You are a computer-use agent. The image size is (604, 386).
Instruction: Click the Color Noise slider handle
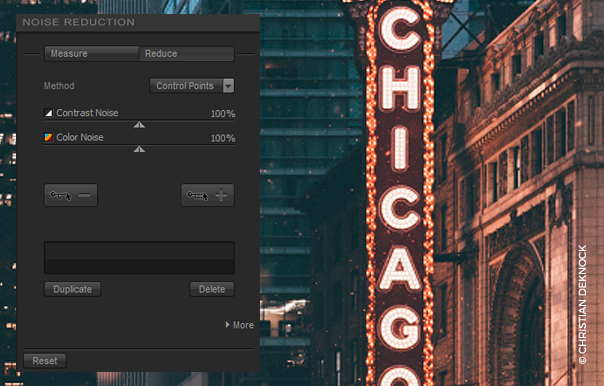[x=139, y=149]
